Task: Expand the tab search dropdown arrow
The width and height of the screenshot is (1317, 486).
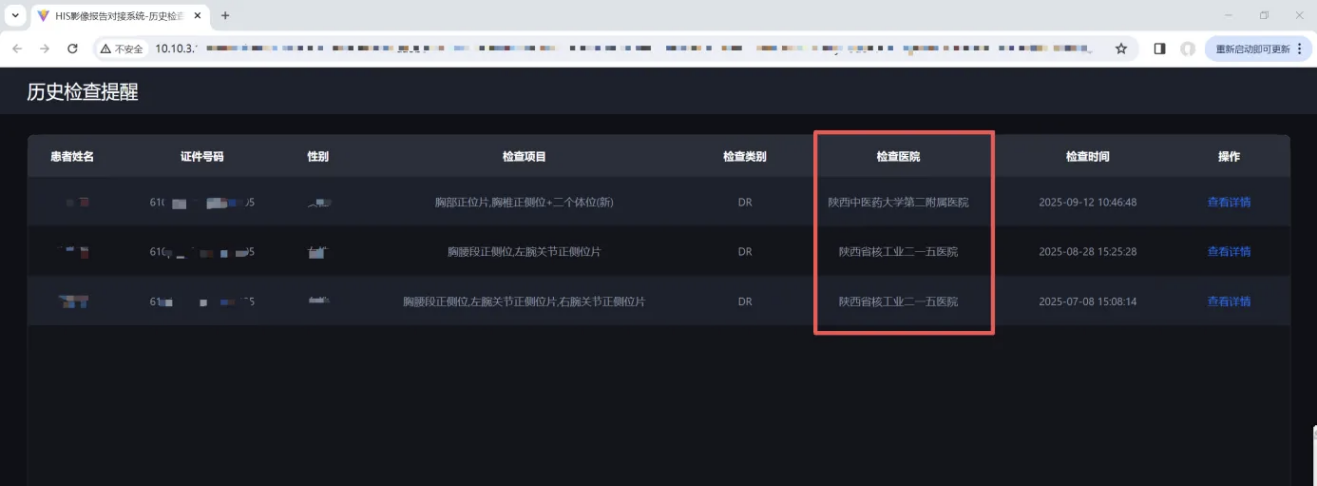Action: coord(14,16)
